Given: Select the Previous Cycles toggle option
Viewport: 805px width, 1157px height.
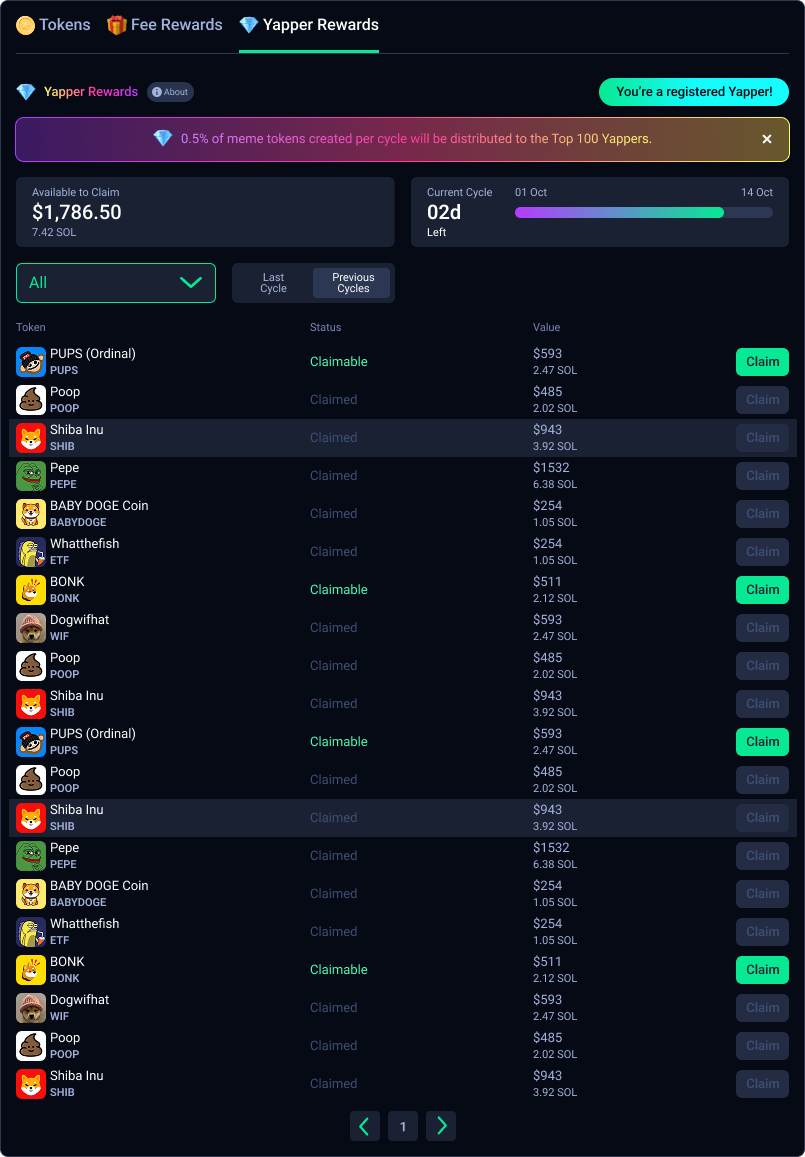Looking at the screenshot, I should [x=352, y=283].
